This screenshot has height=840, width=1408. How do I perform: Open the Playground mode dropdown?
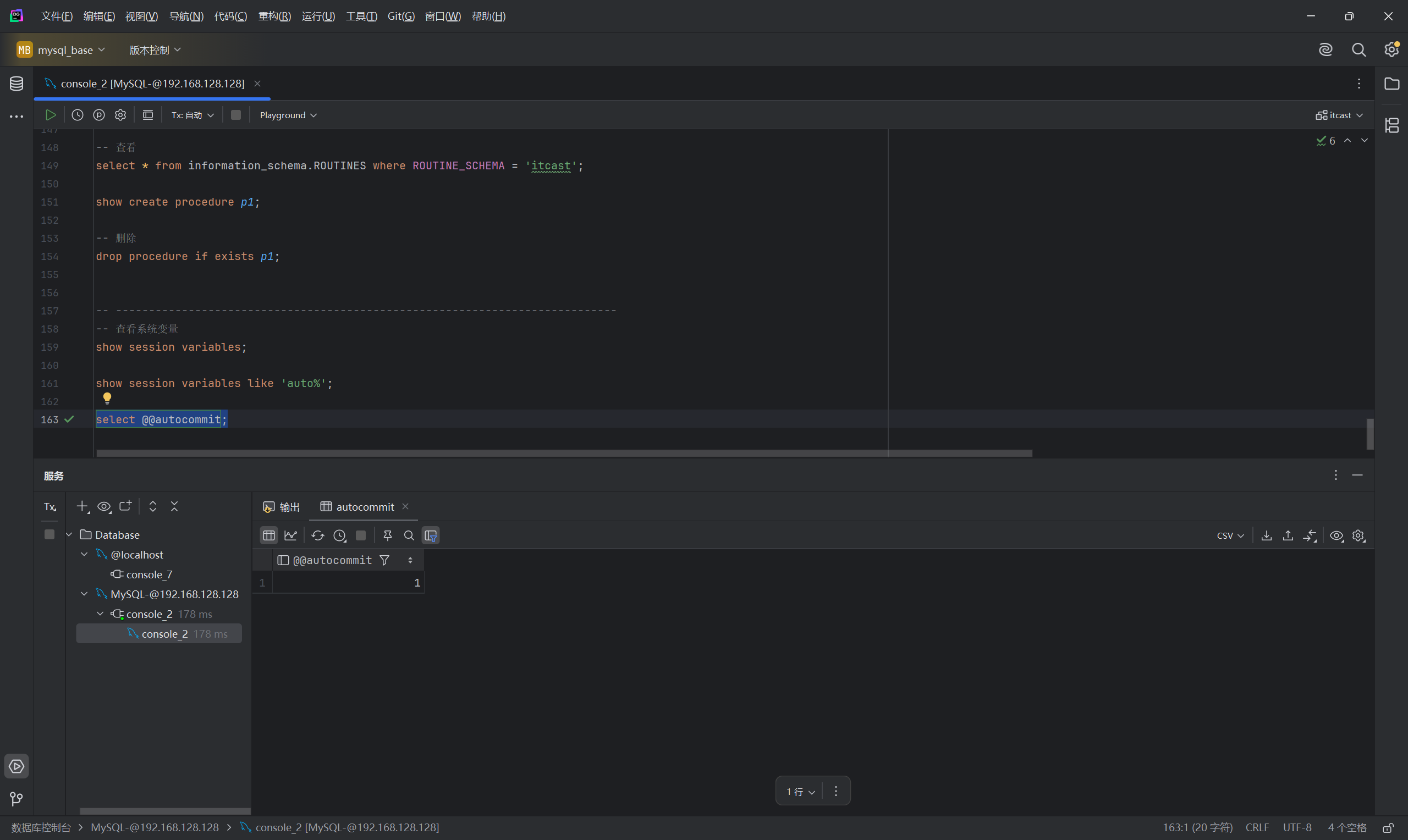click(288, 115)
